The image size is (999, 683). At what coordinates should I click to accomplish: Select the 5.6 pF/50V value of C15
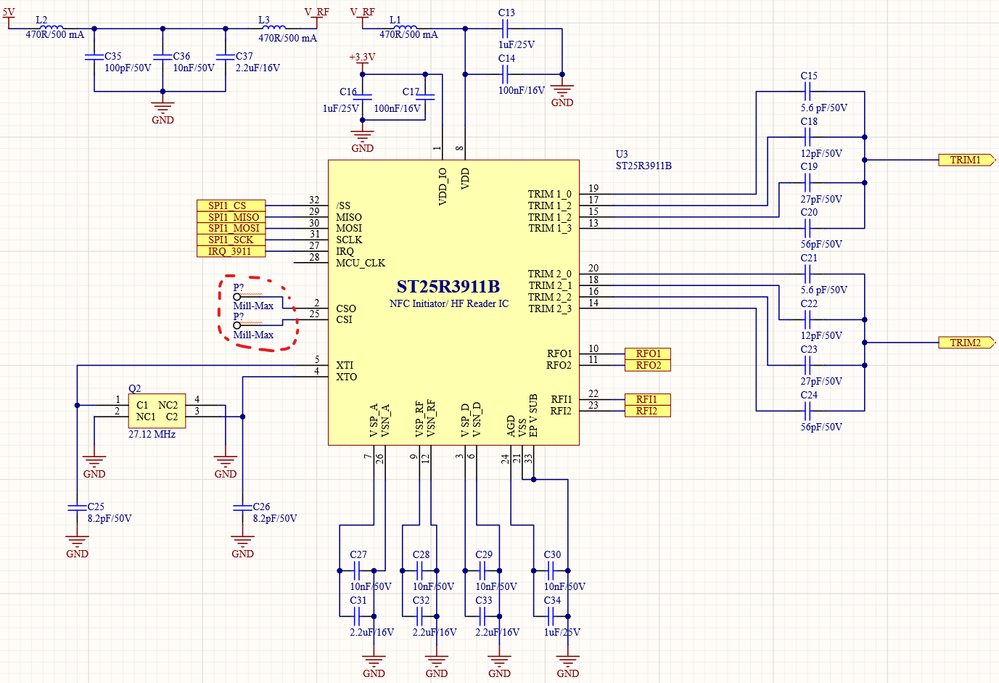[x=824, y=108]
